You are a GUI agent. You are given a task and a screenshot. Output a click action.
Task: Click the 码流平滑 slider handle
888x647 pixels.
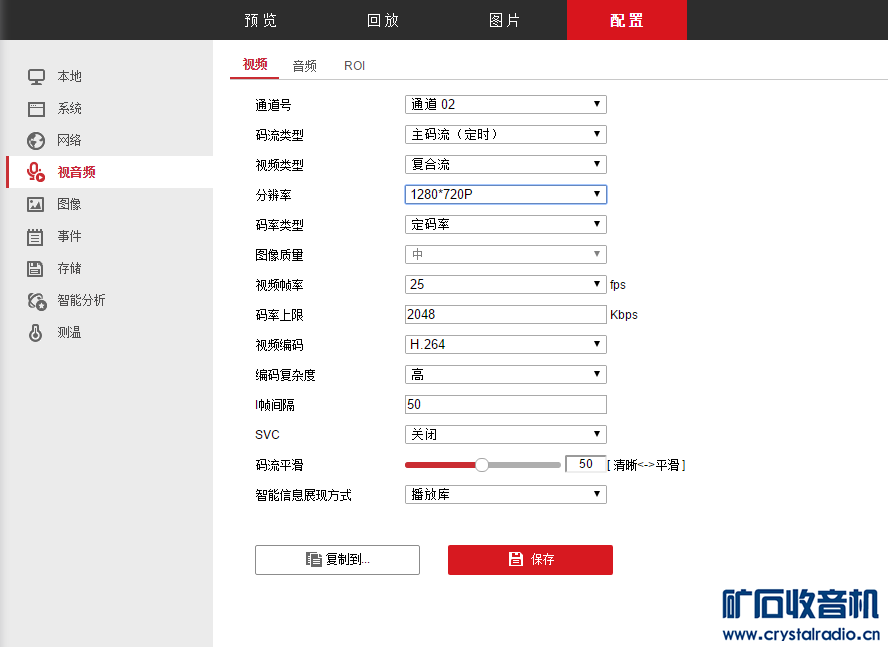coord(481,465)
